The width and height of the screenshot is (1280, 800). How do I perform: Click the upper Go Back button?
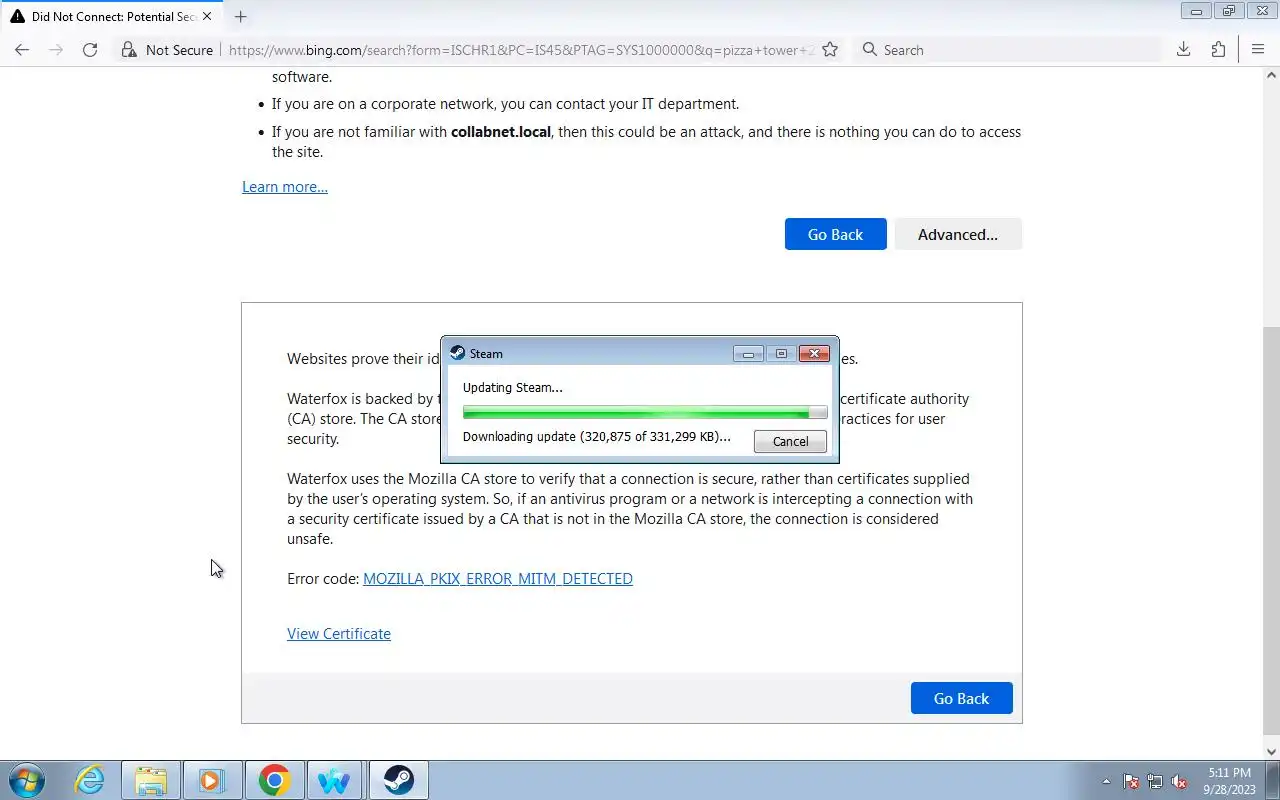click(836, 234)
